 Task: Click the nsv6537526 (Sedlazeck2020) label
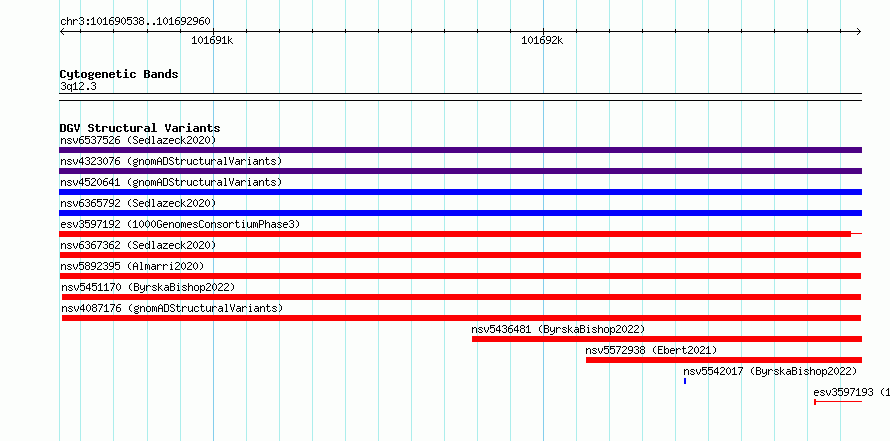pos(138,140)
